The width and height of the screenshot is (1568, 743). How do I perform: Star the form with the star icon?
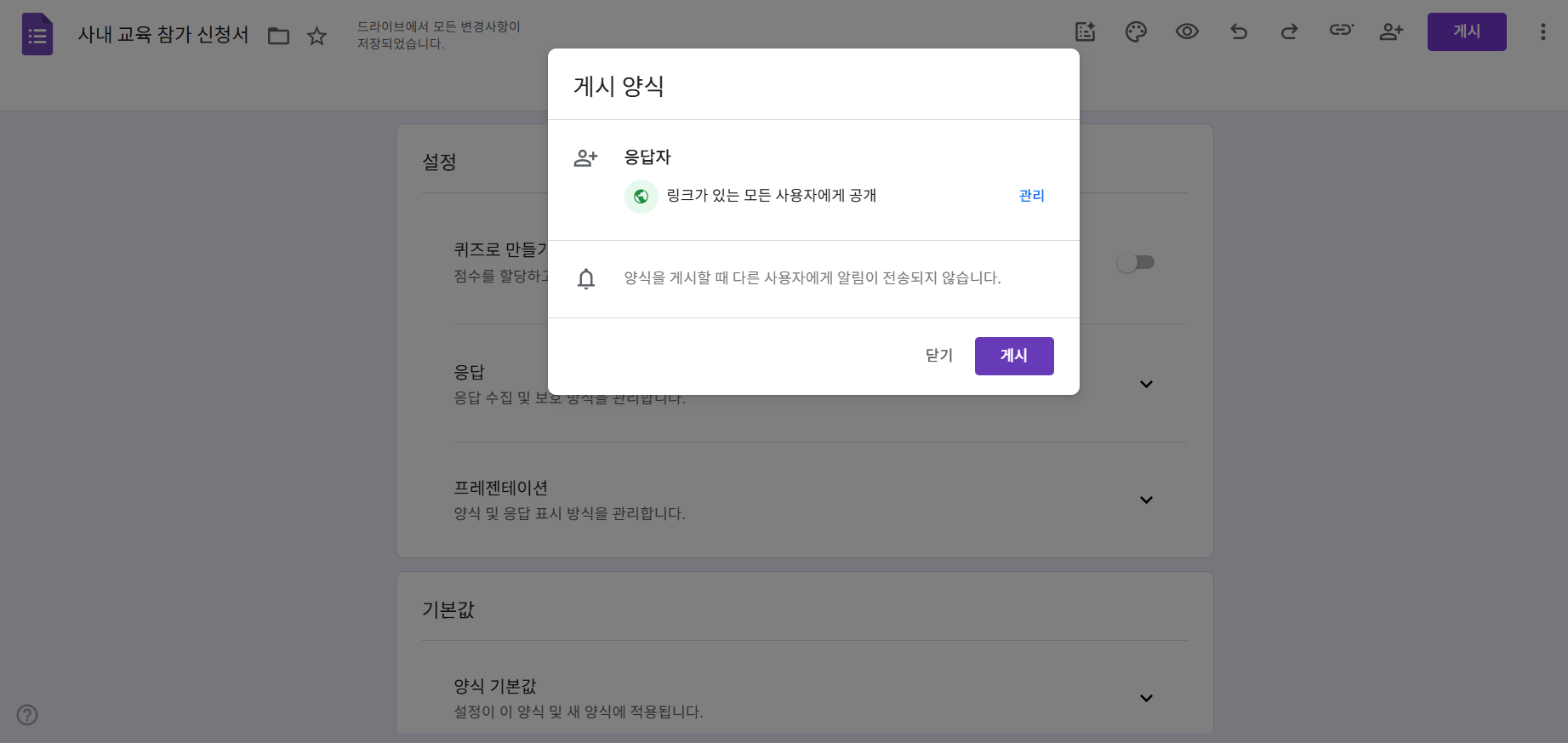click(316, 36)
